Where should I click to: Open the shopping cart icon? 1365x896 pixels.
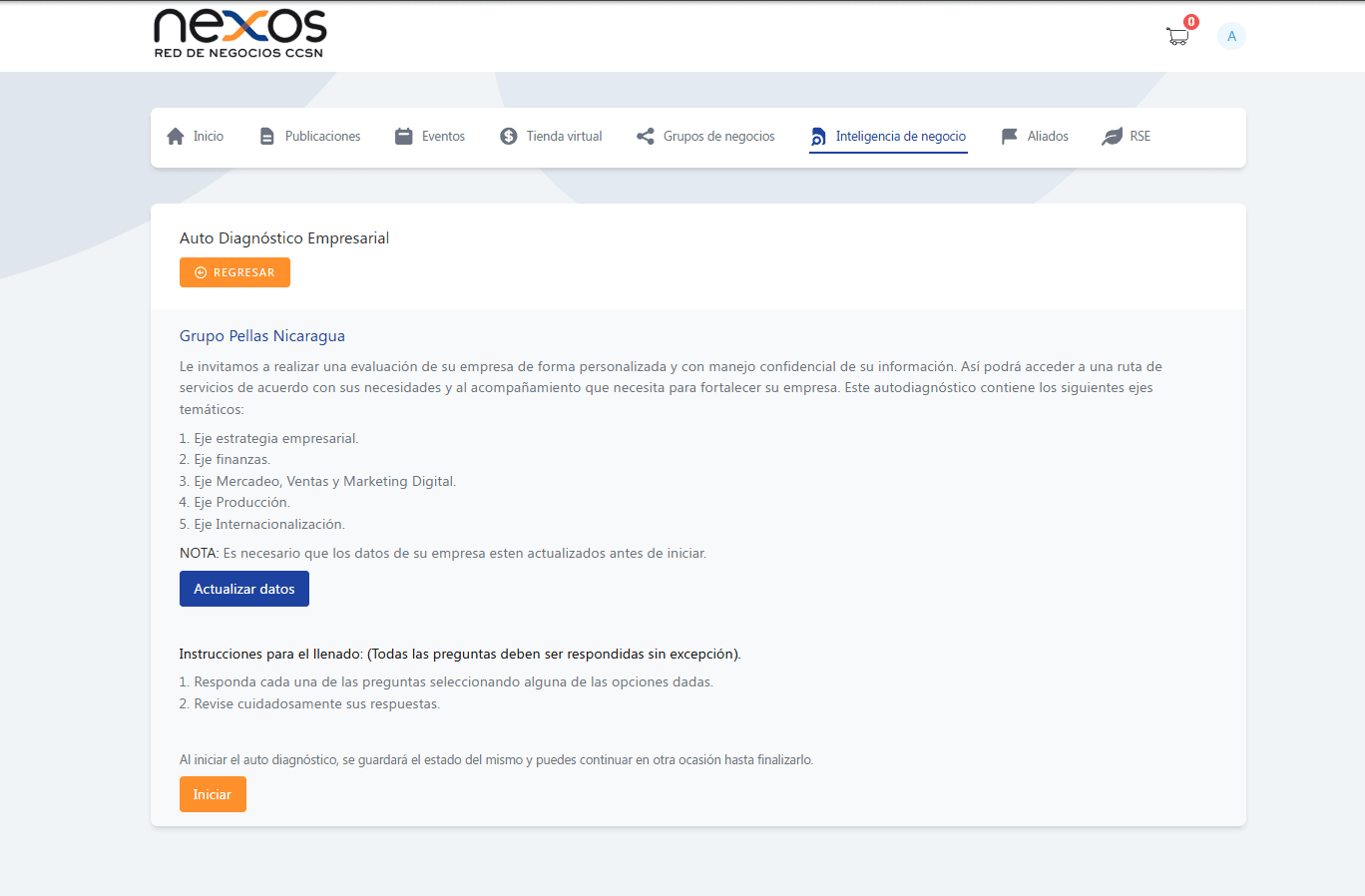tap(1177, 37)
